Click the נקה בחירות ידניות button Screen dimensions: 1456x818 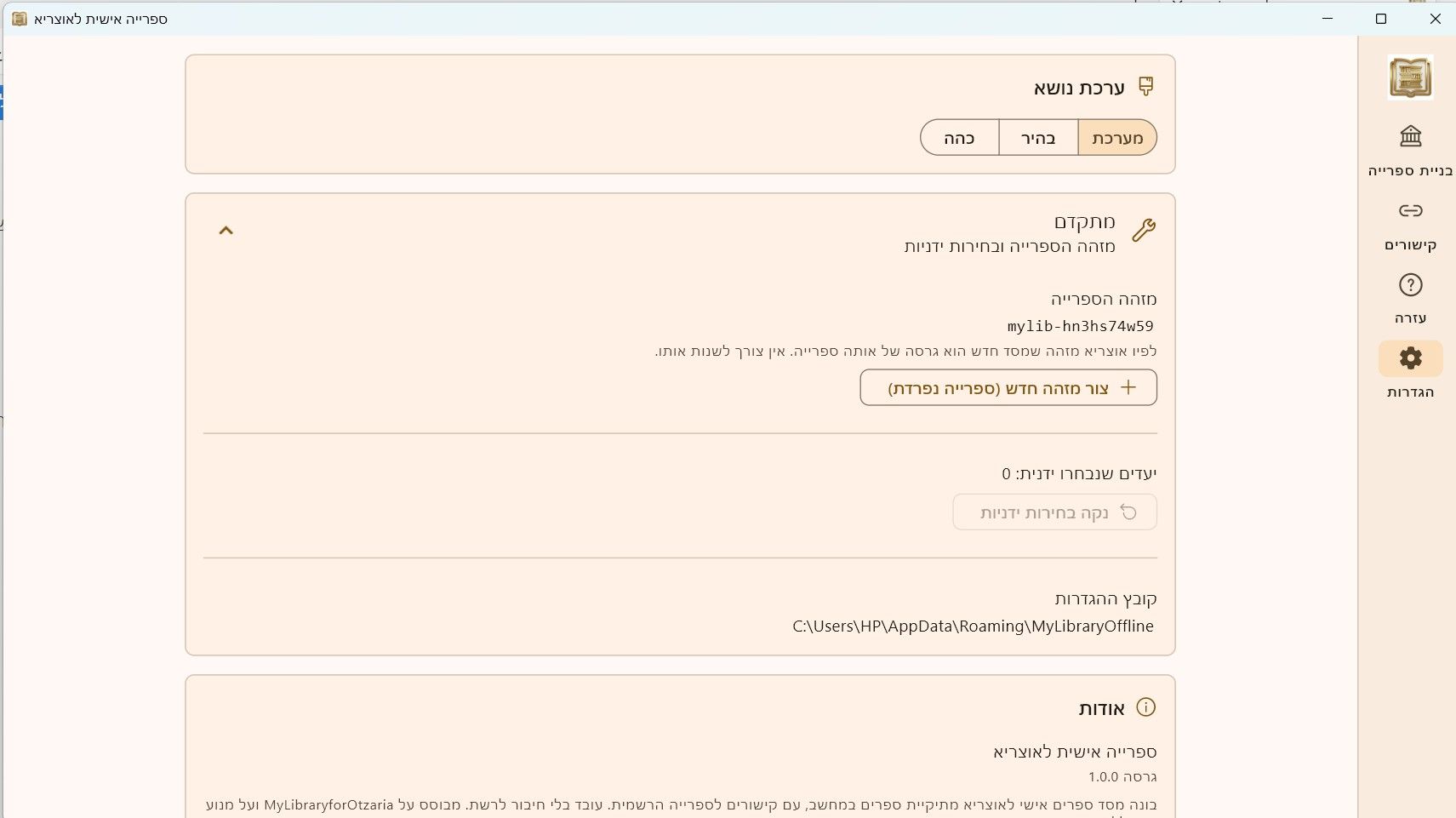click(x=1055, y=512)
